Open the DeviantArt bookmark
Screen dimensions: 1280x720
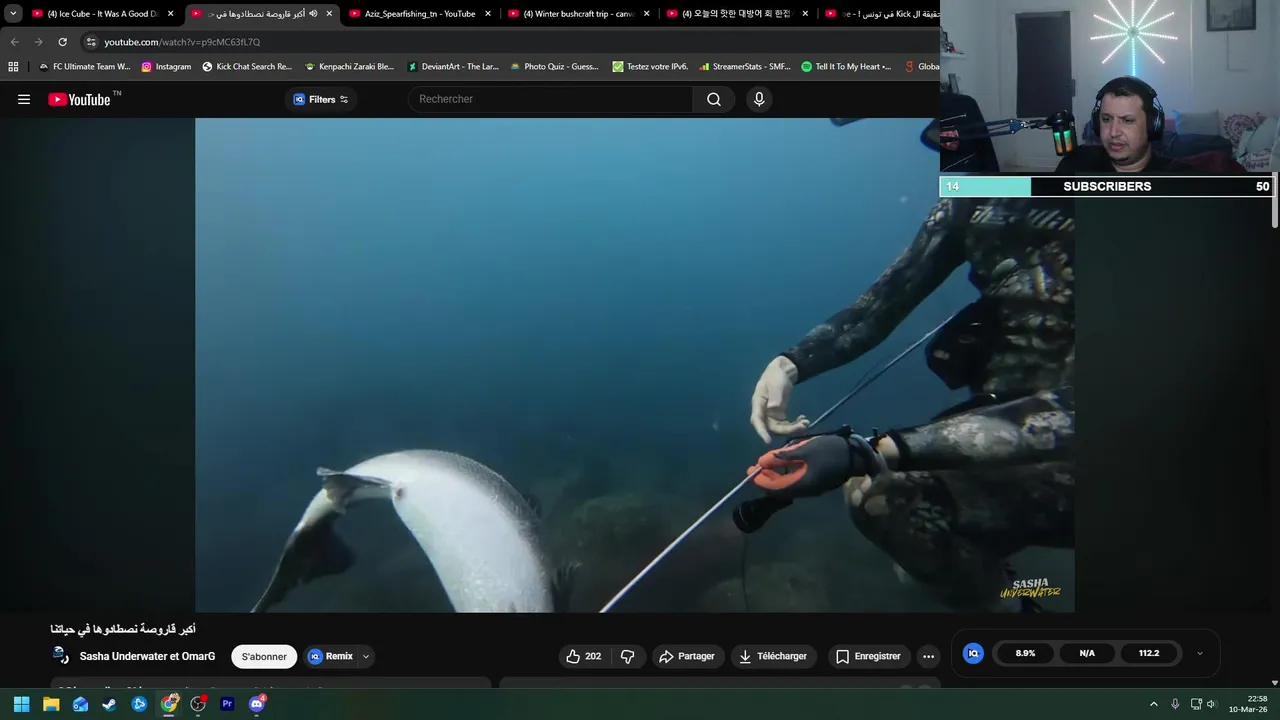point(453,67)
